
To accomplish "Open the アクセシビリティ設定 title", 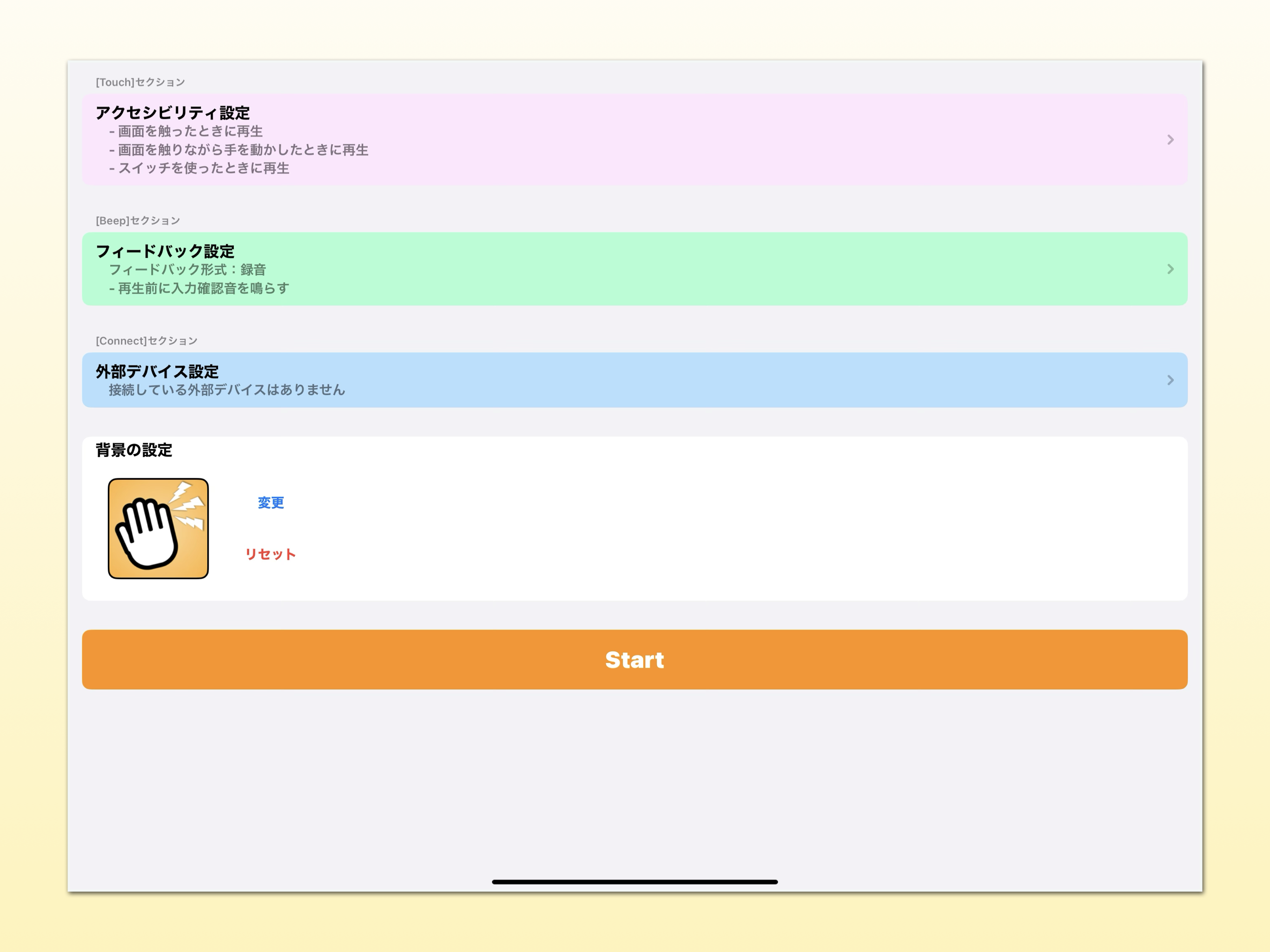I will coord(172,112).
